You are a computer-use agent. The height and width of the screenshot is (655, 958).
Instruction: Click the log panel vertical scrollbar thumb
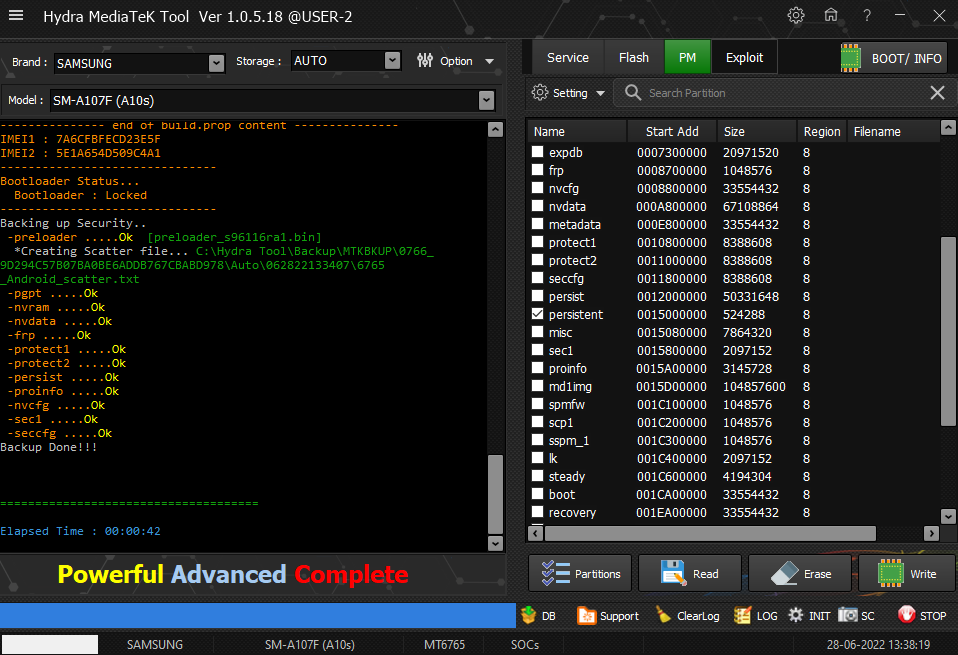click(x=495, y=494)
